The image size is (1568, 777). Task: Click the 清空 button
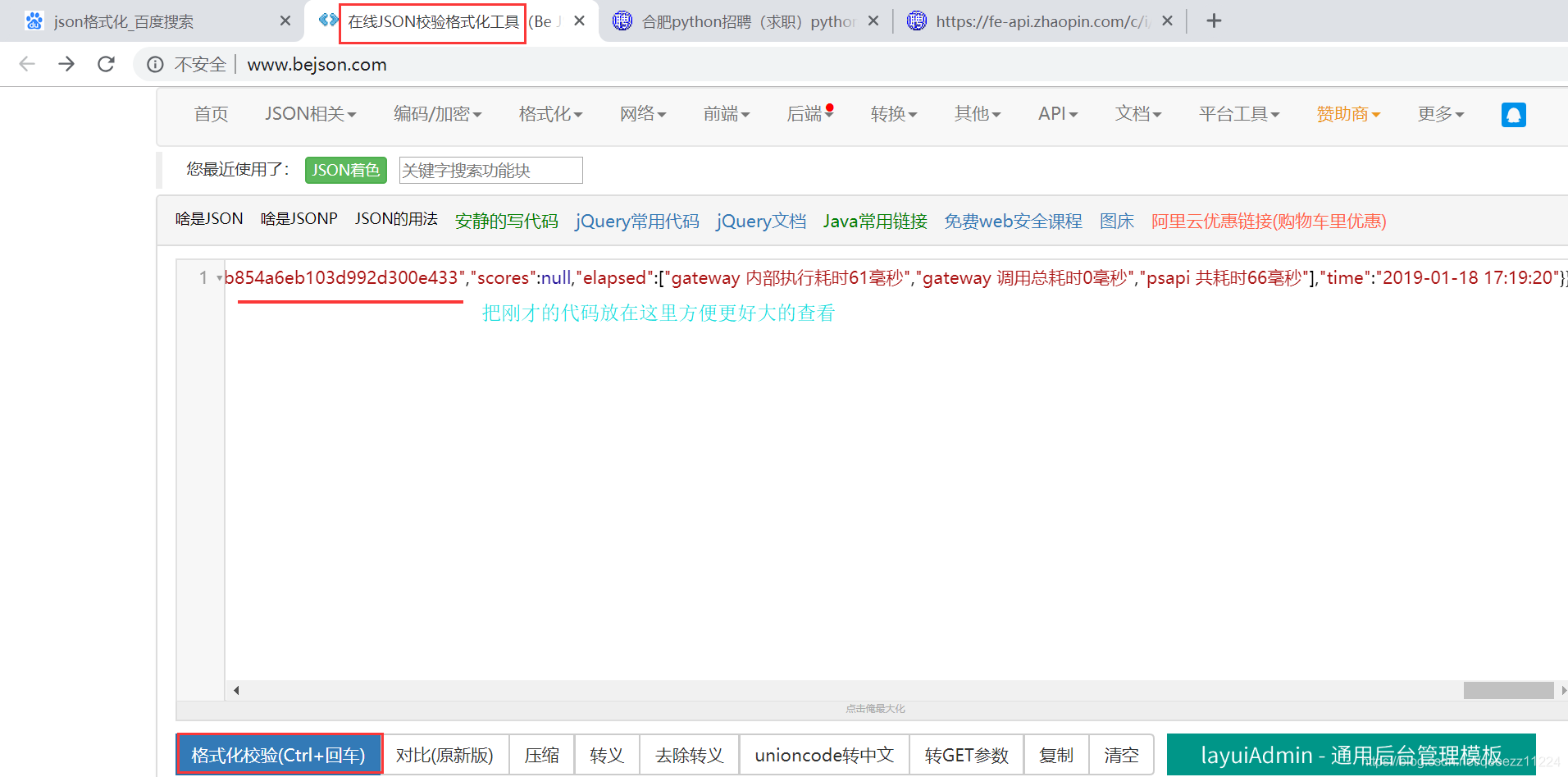point(1121,755)
